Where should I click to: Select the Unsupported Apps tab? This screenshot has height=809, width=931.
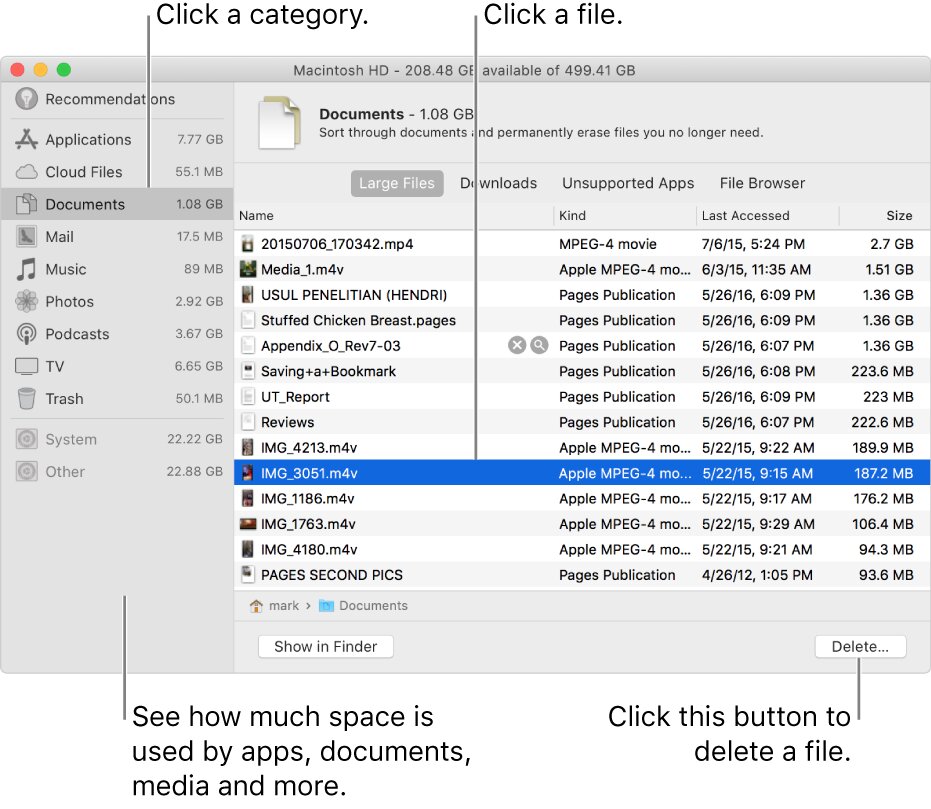(628, 183)
